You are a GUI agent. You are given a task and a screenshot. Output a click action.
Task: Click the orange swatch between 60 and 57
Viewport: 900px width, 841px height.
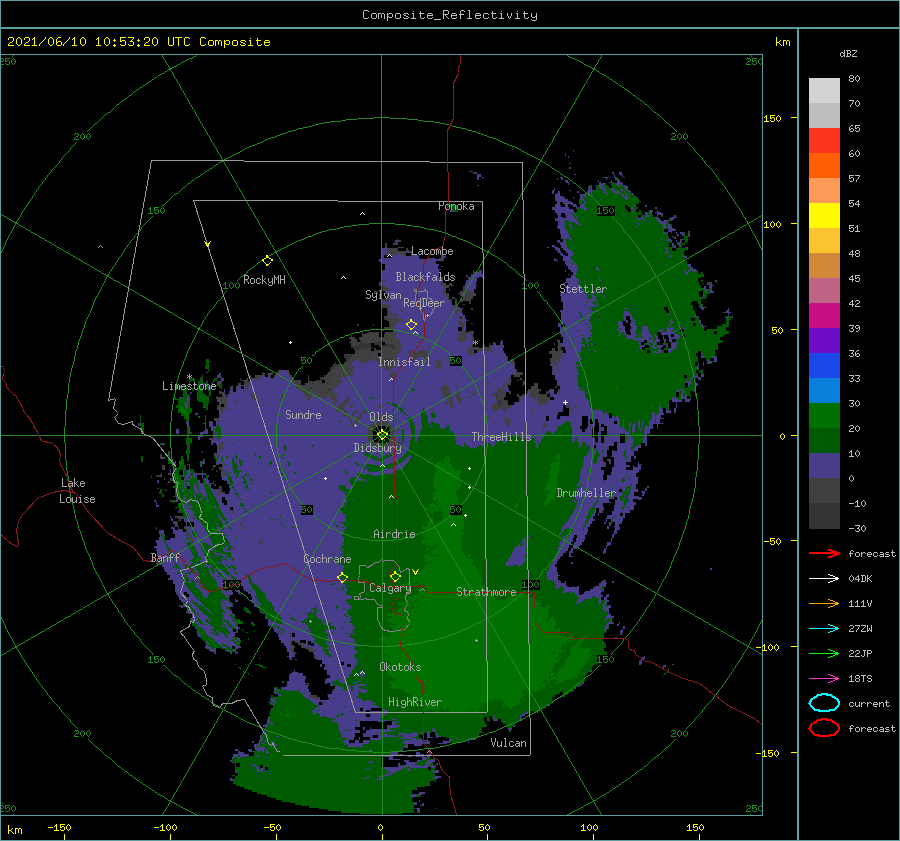[824, 166]
